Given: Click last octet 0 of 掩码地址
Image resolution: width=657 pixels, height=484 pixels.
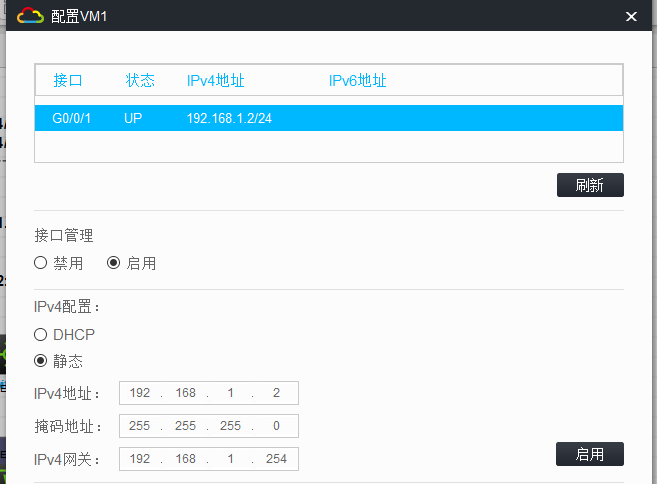Looking at the screenshot, I should pos(276,426).
